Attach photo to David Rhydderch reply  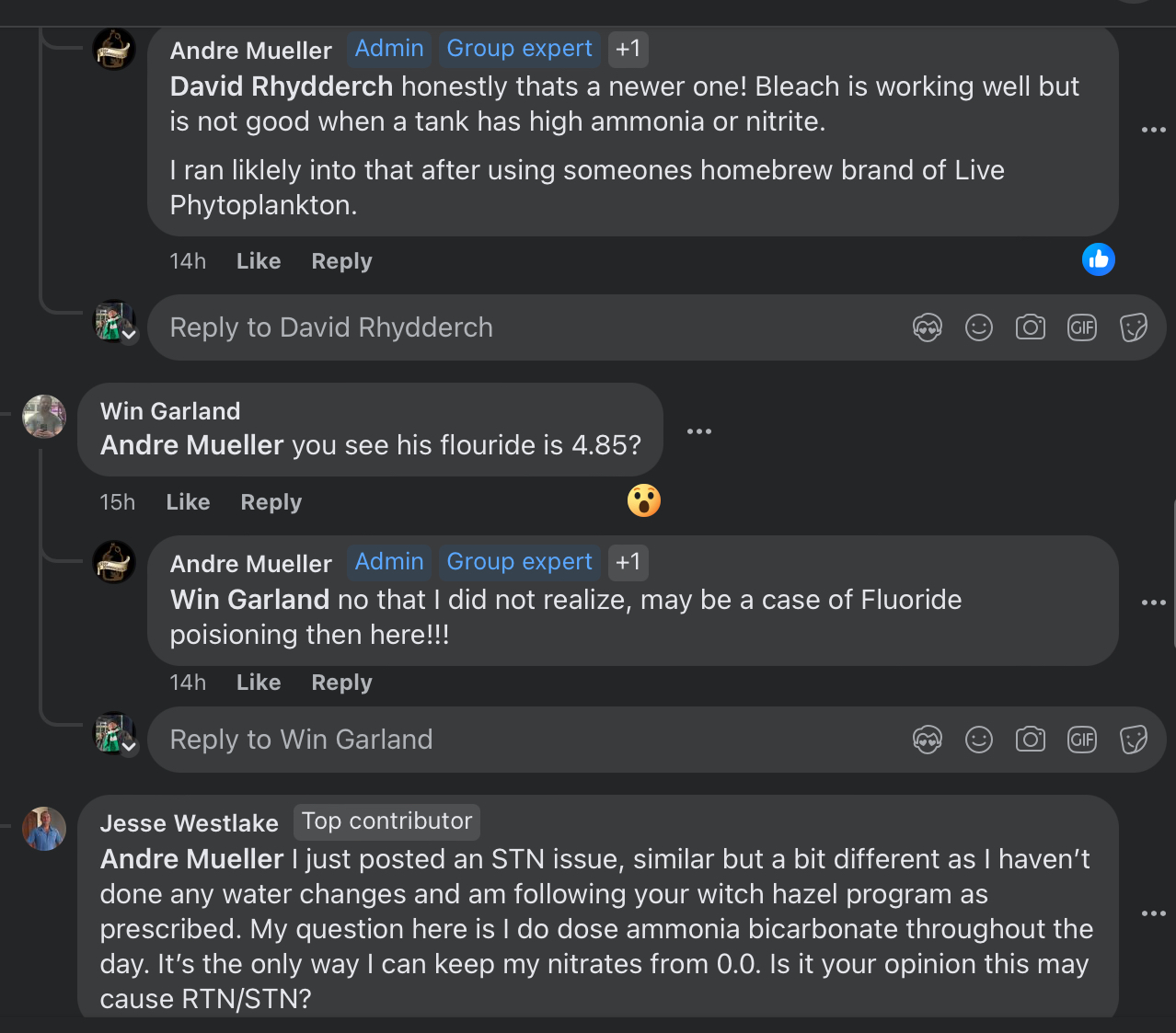pos(1030,327)
